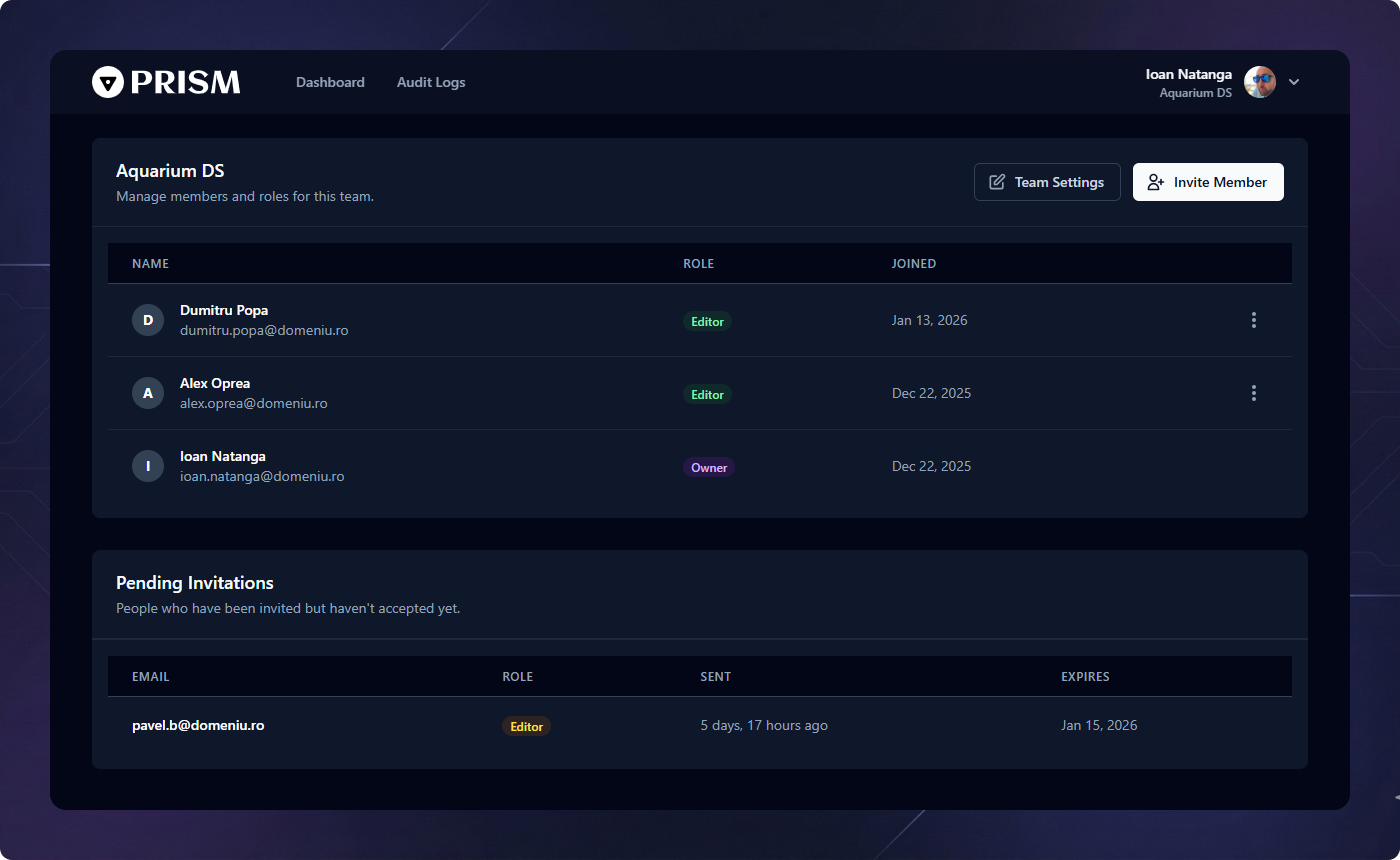Click the dumitru.popa@domeniu.ro email address
The height and width of the screenshot is (860, 1400).
coord(264,330)
